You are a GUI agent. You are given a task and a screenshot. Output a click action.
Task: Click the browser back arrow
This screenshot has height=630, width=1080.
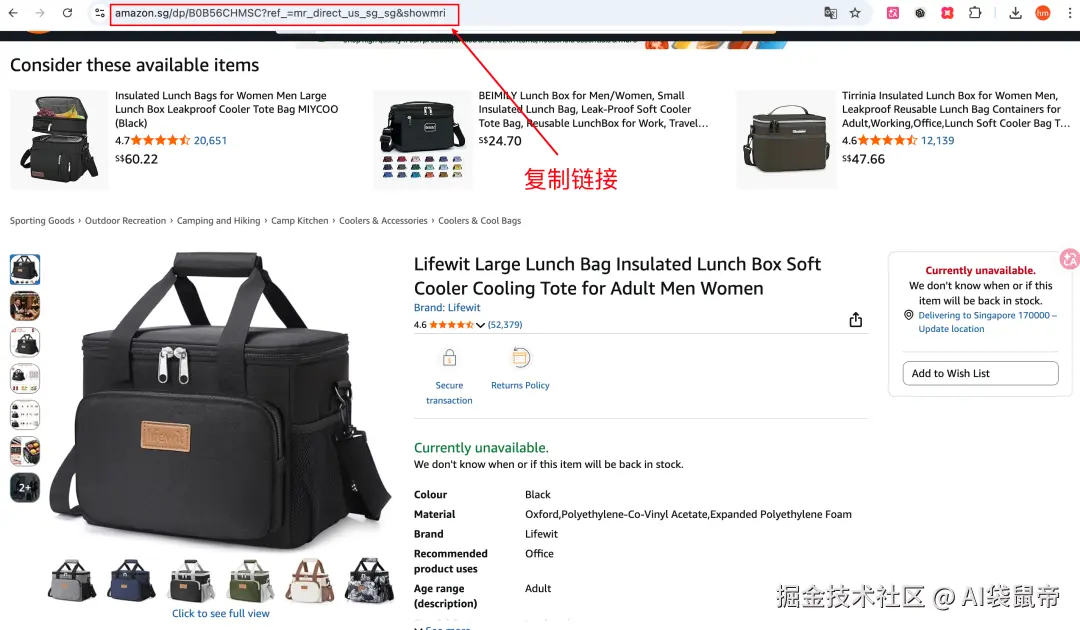13,13
